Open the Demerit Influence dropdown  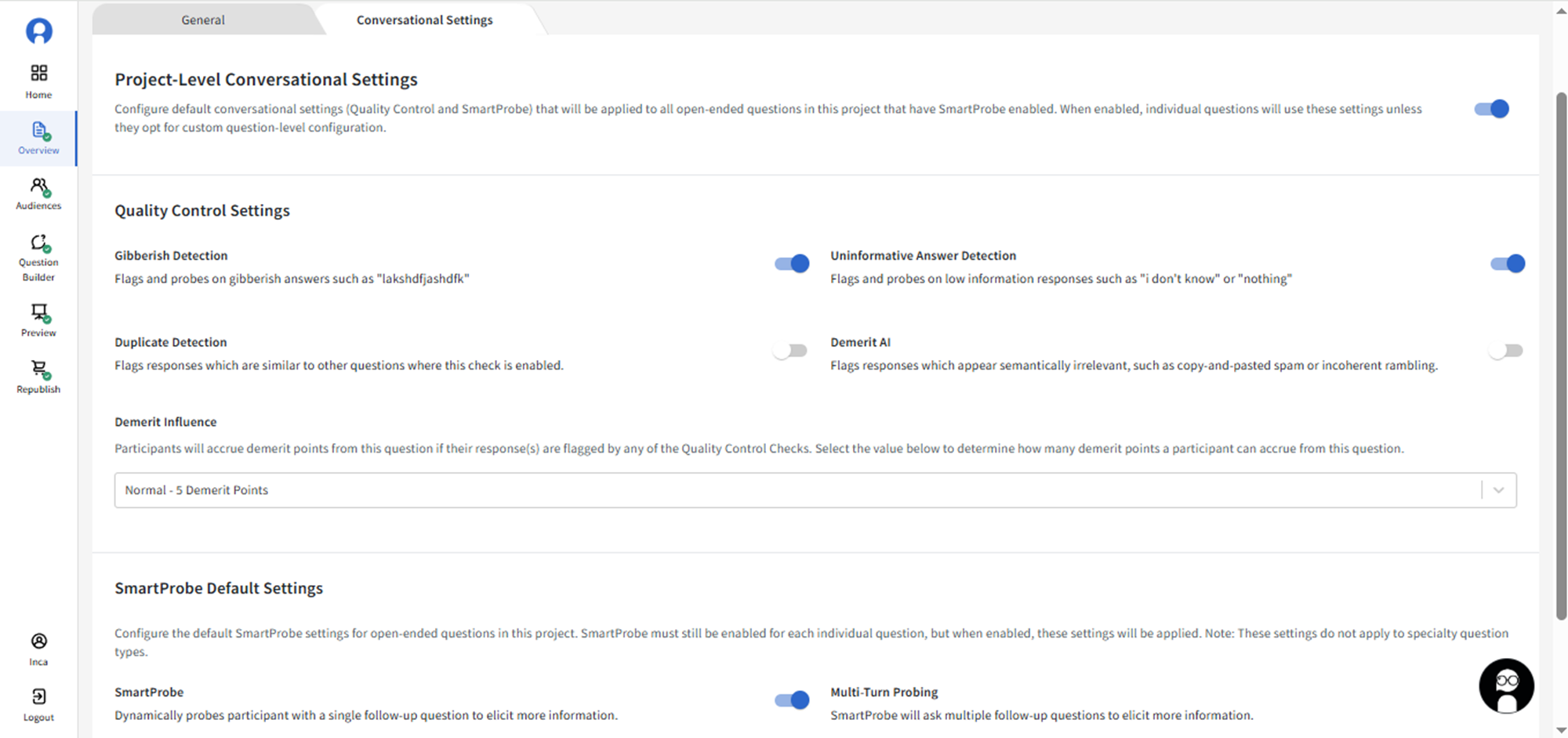tap(815, 490)
